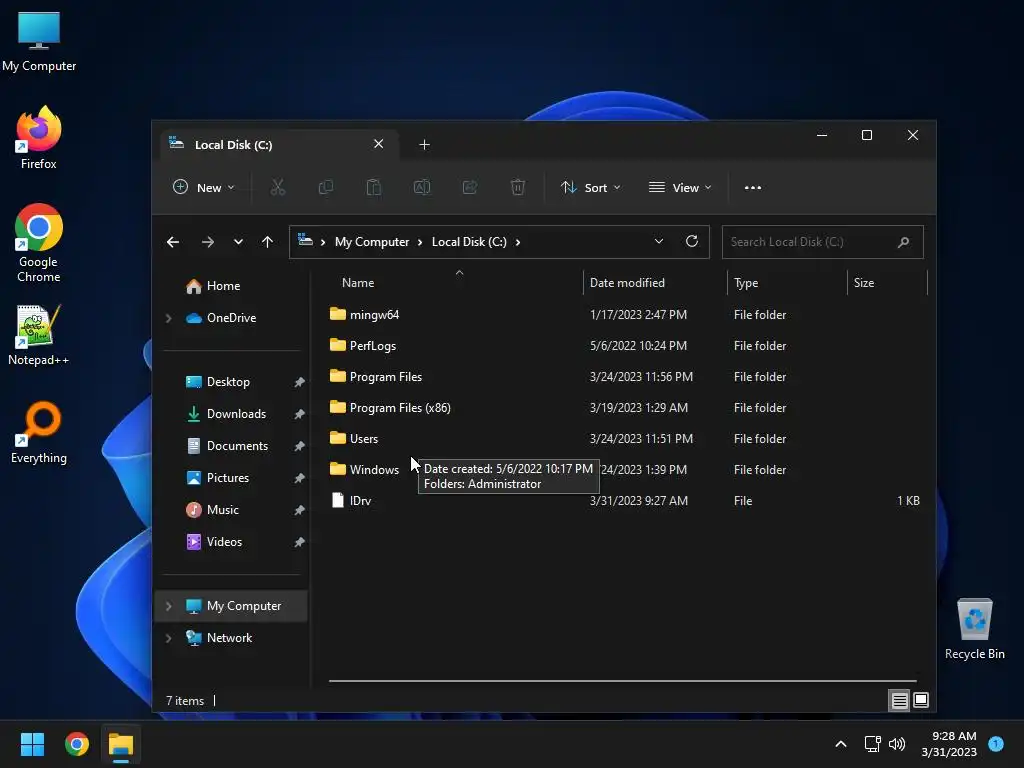Open the volume speaker tray icon
1024x768 pixels.
(x=897, y=743)
